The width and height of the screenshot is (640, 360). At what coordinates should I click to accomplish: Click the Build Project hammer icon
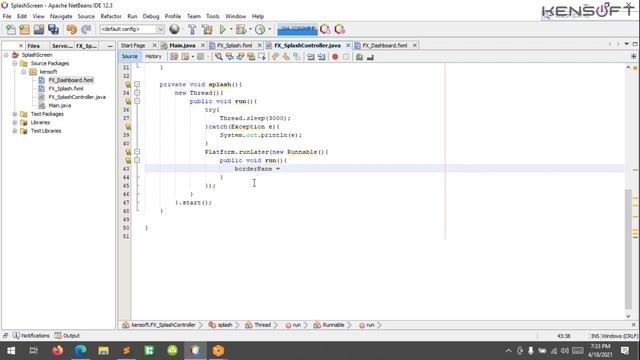point(192,29)
